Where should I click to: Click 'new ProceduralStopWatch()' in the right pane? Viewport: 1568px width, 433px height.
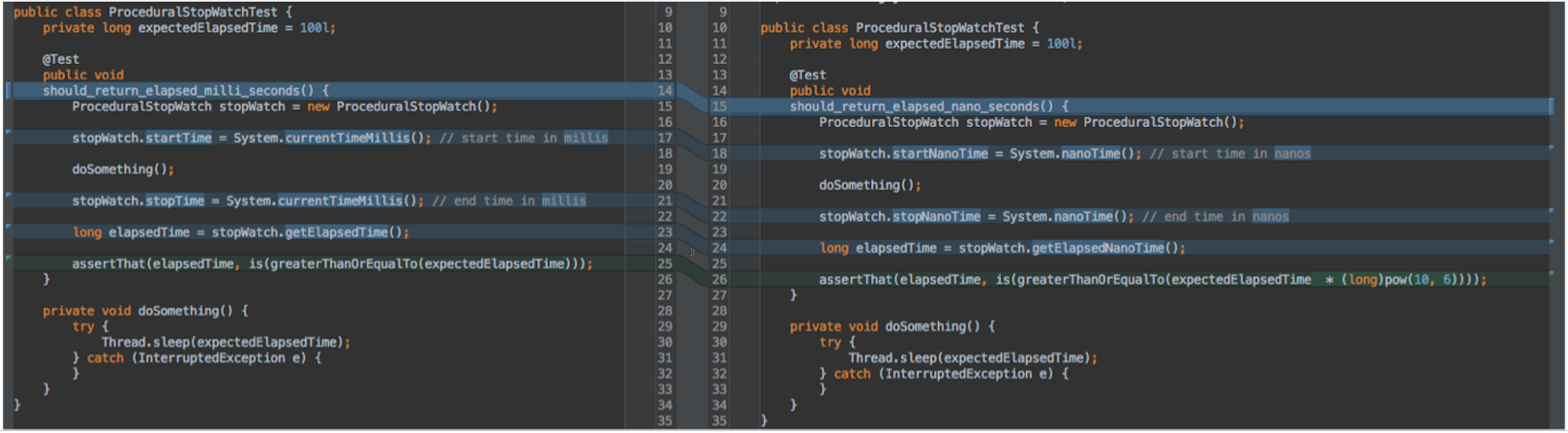click(1145, 122)
